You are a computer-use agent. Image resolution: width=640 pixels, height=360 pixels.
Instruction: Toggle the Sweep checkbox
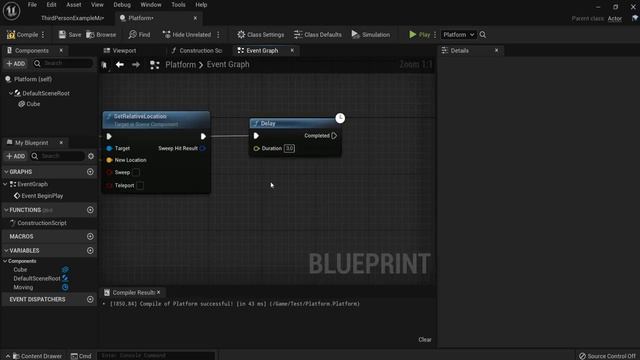tap(136, 172)
